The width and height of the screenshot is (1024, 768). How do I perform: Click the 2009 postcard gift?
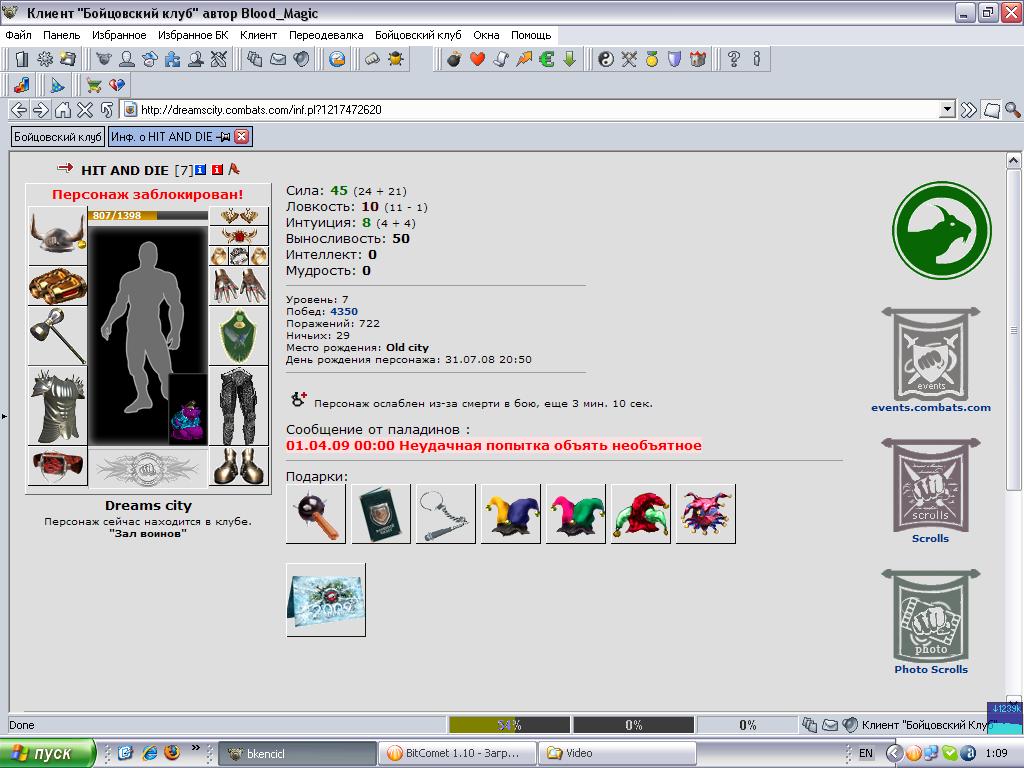(326, 600)
